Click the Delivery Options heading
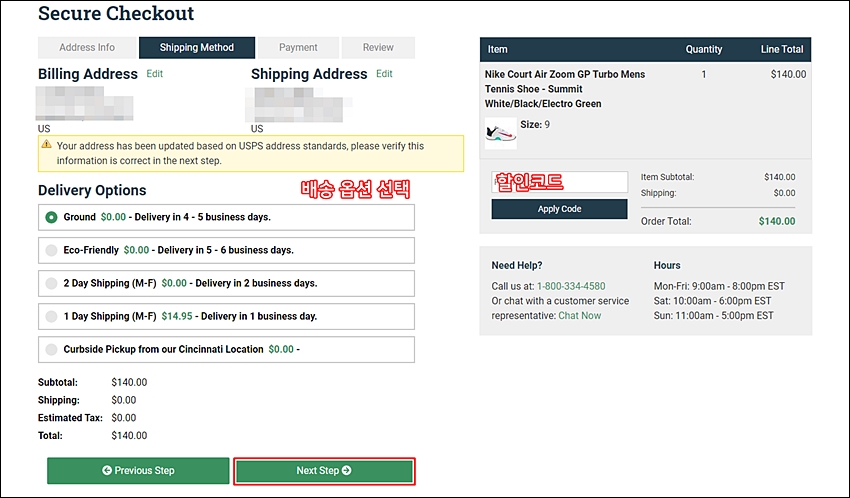 click(92, 190)
